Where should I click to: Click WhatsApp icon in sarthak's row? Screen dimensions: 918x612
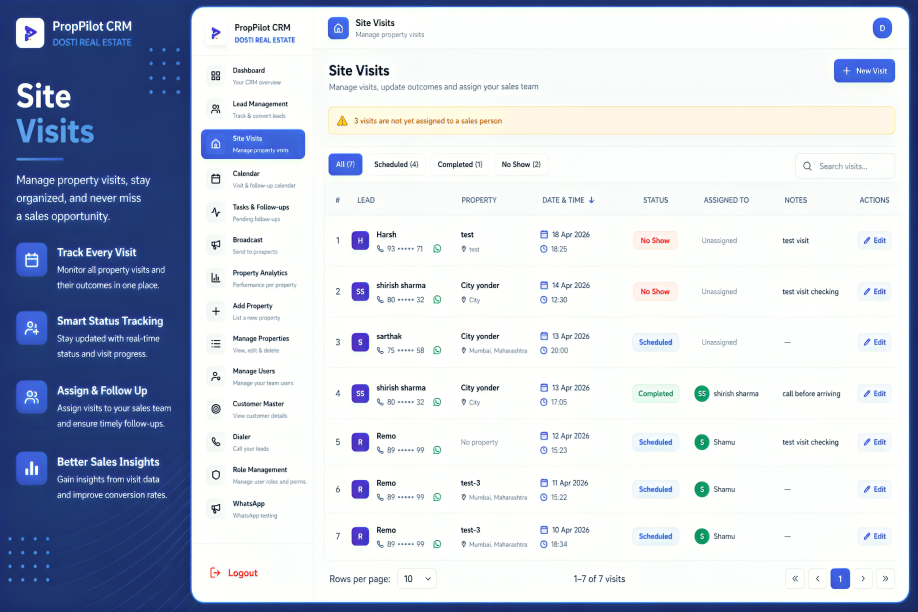click(437, 350)
